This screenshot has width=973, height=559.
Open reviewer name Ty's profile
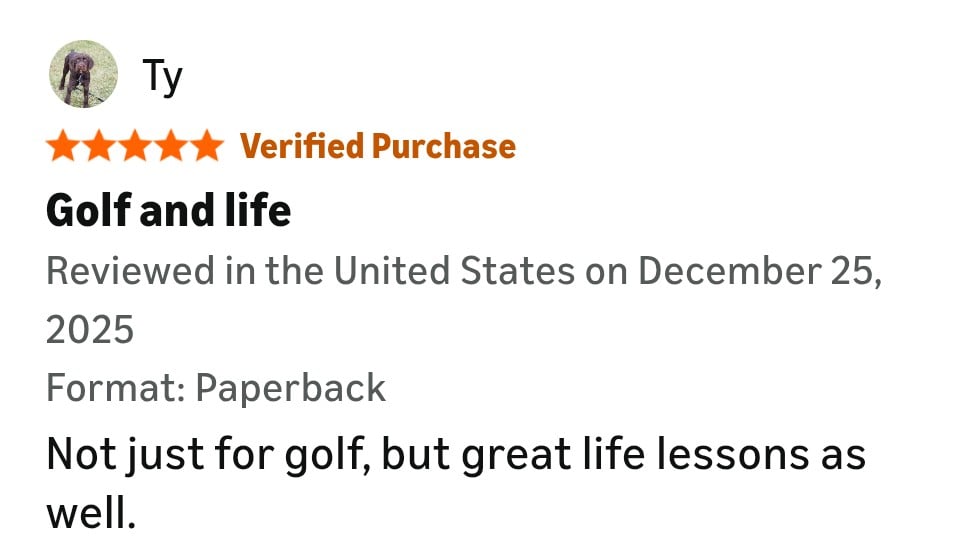162,76
